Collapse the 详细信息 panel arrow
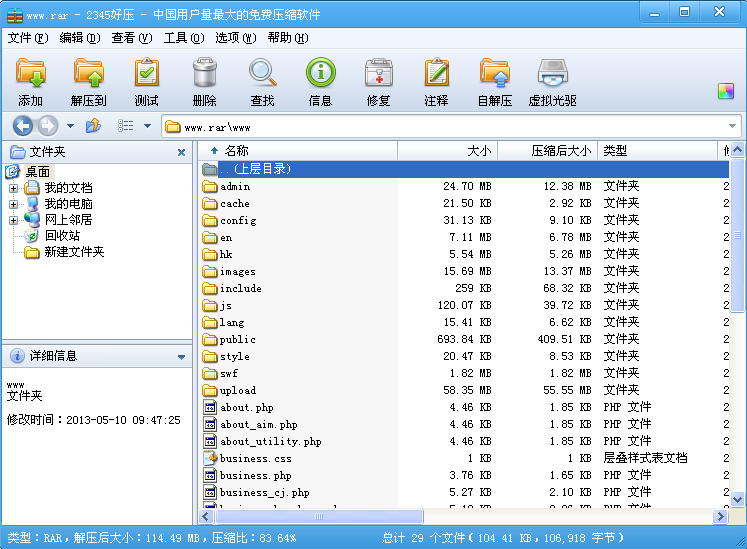Image resolution: width=747 pixels, height=549 pixels. pyautogui.click(x=181, y=357)
